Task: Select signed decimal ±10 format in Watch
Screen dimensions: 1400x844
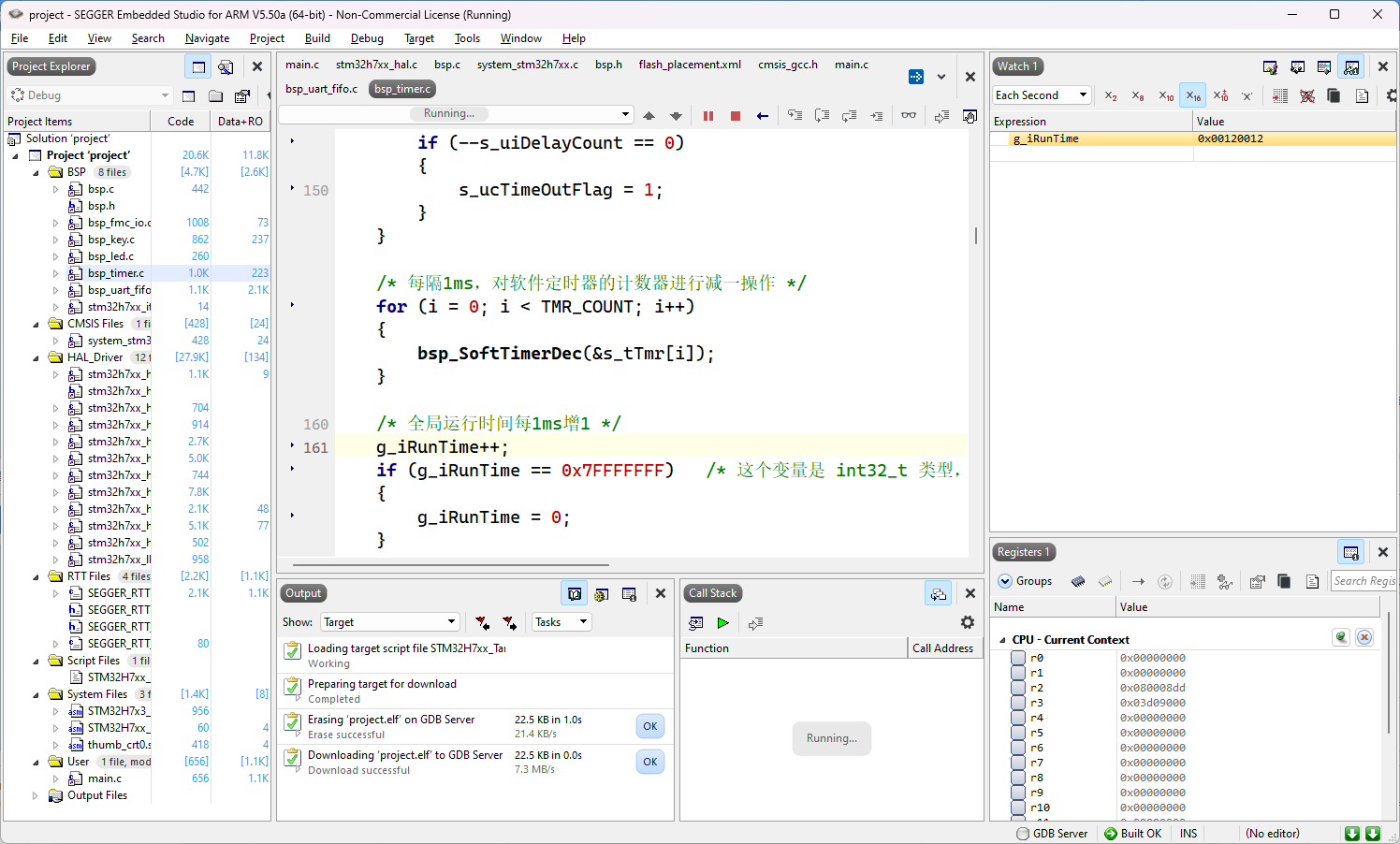Action: point(1220,95)
